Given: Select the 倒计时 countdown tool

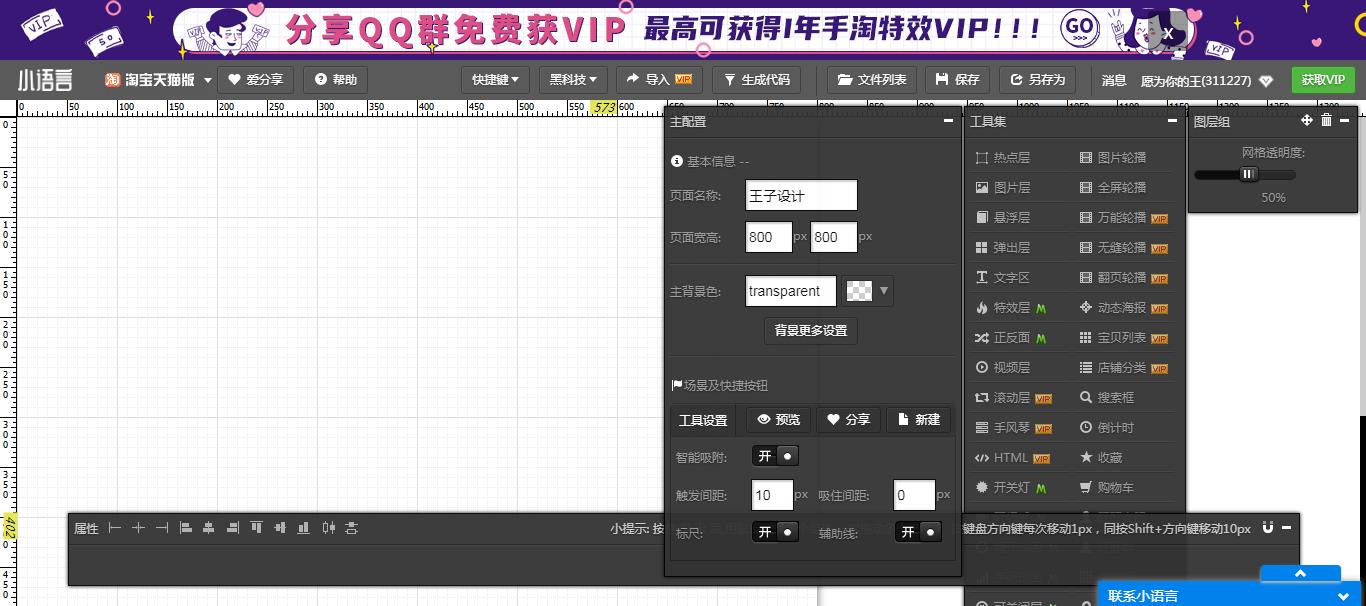Looking at the screenshot, I should pyautogui.click(x=1107, y=427).
